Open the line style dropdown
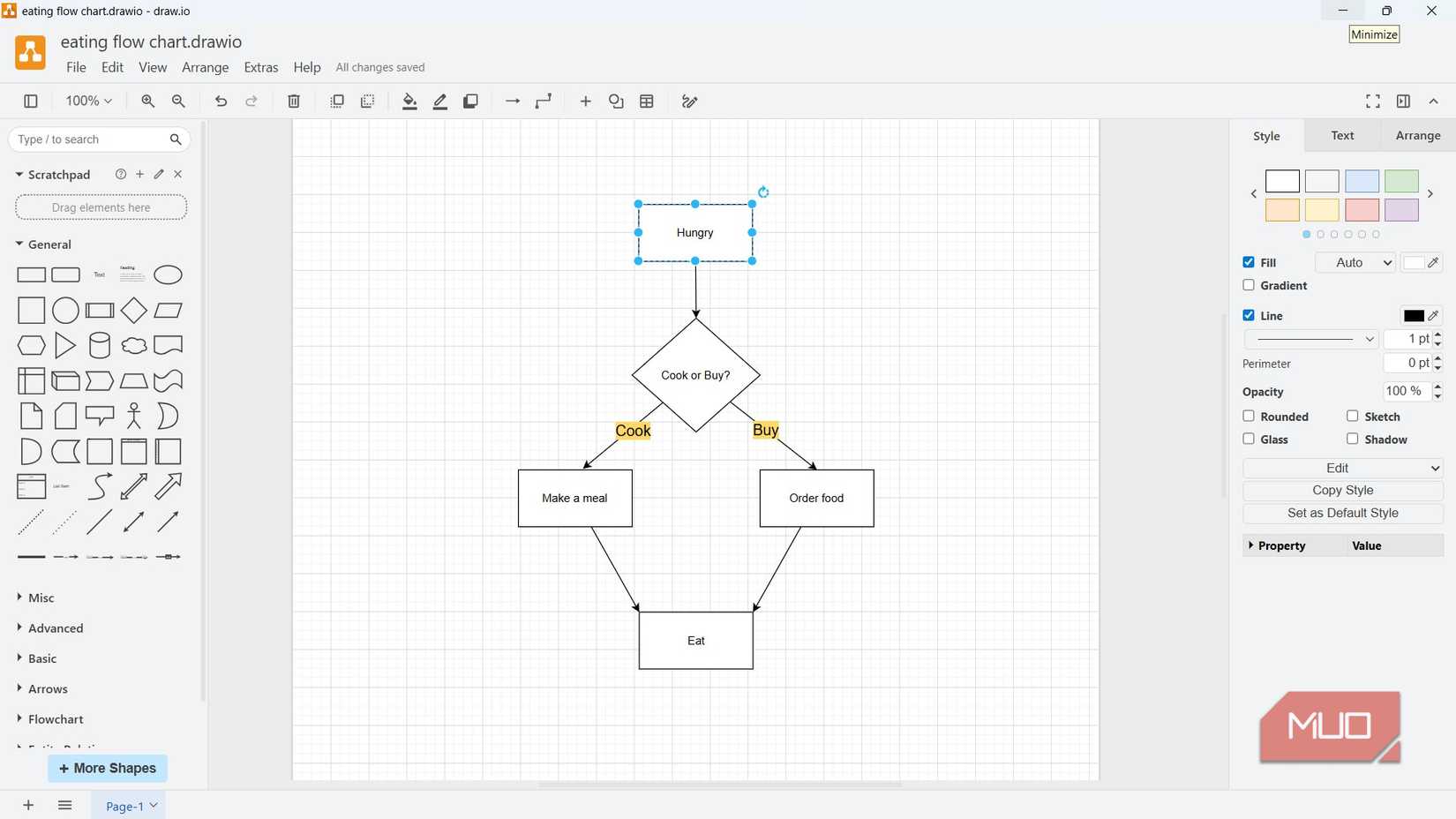Image resolution: width=1456 pixels, height=819 pixels. click(1310, 338)
